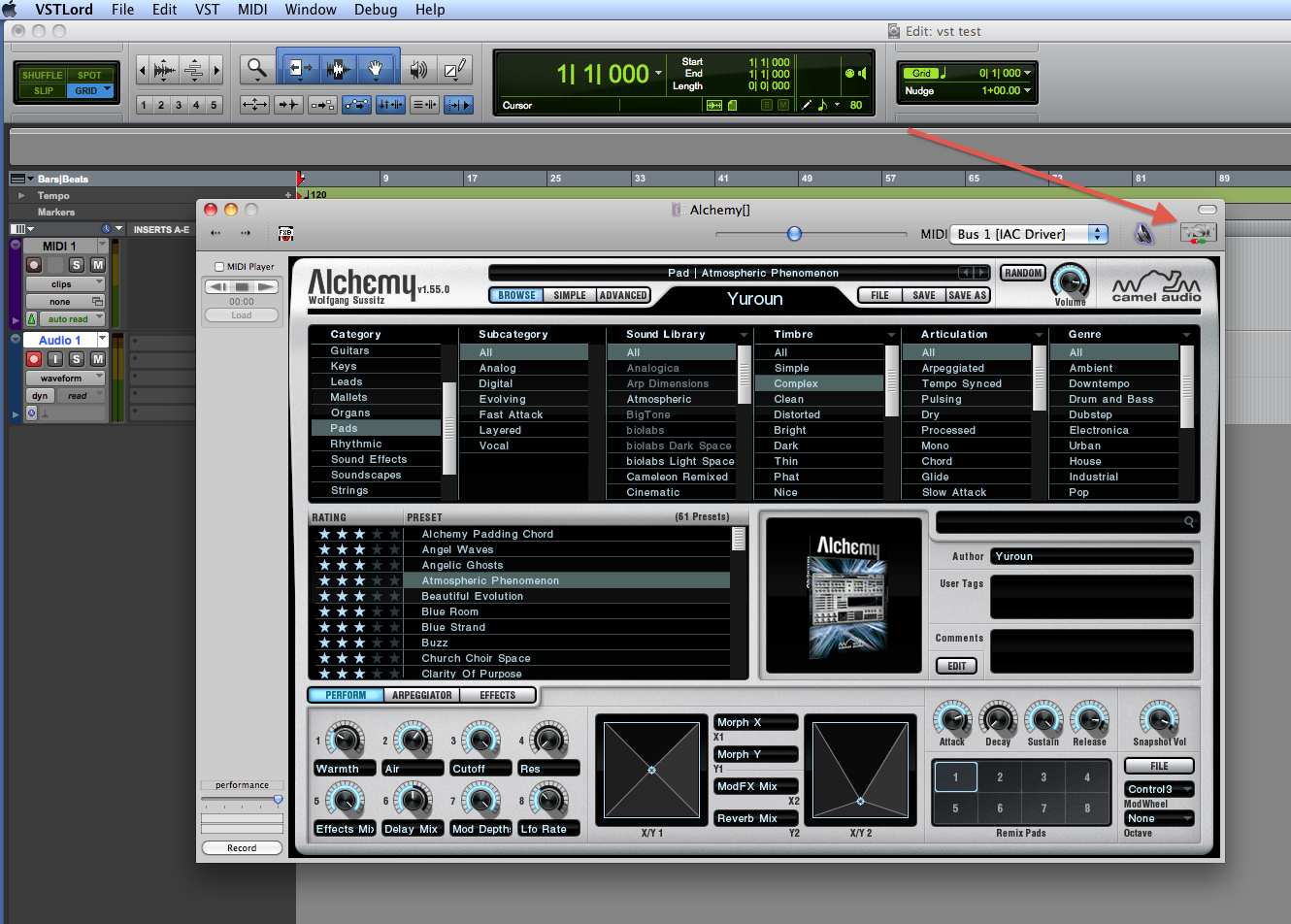Mute the Audio 1 track
Screen dimensions: 1291x924
(98, 359)
